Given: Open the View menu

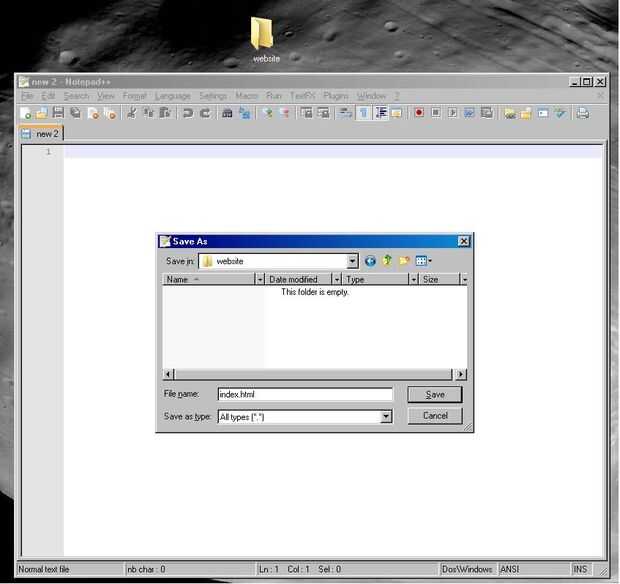Looking at the screenshot, I should click(106, 96).
